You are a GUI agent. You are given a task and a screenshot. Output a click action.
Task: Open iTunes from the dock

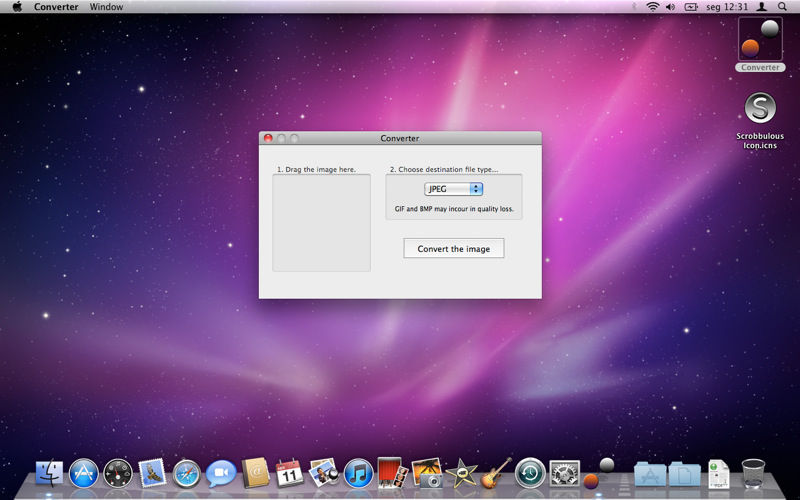pos(358,473)
